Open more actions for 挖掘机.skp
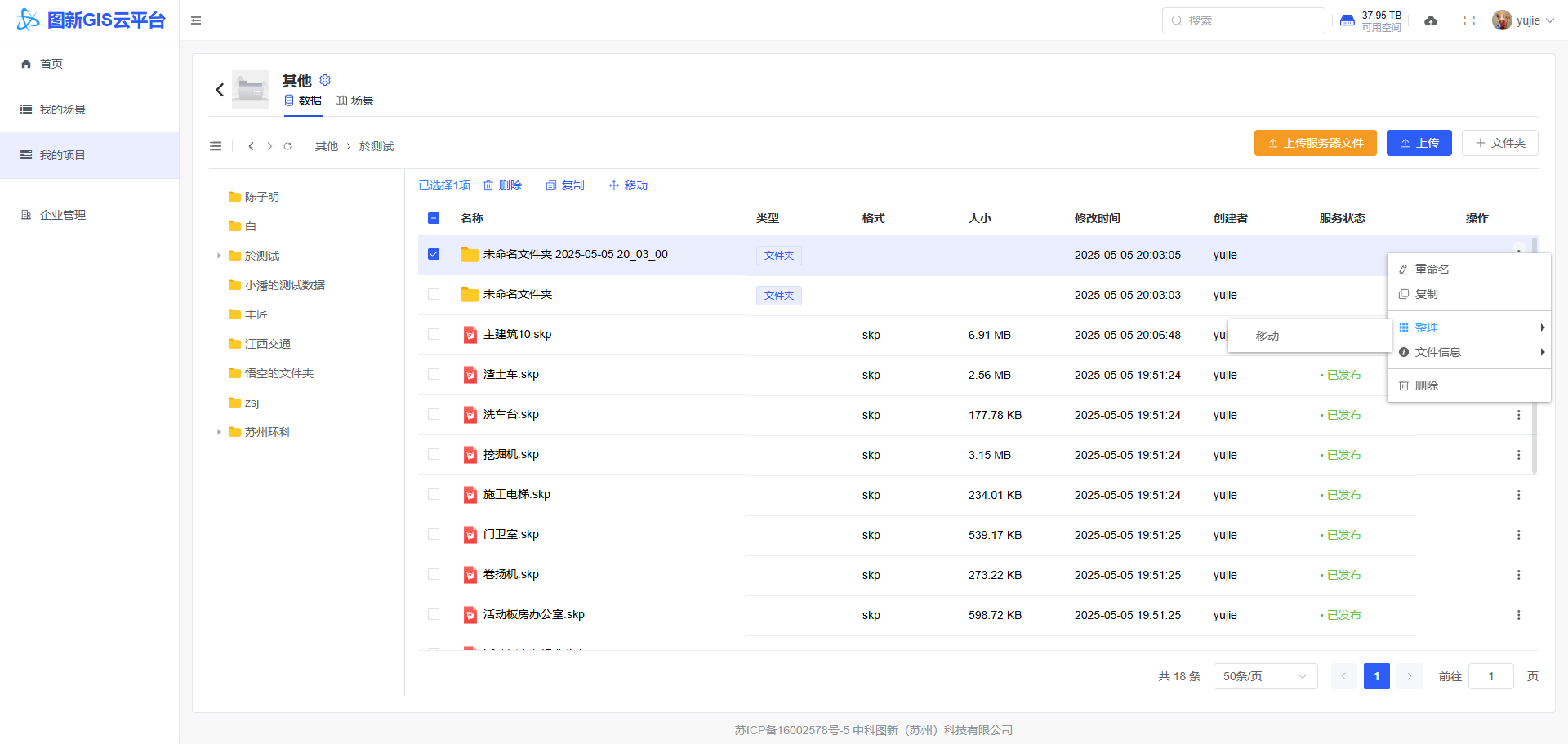The height and width of the screenshot is (744, 1568). 1519,455
